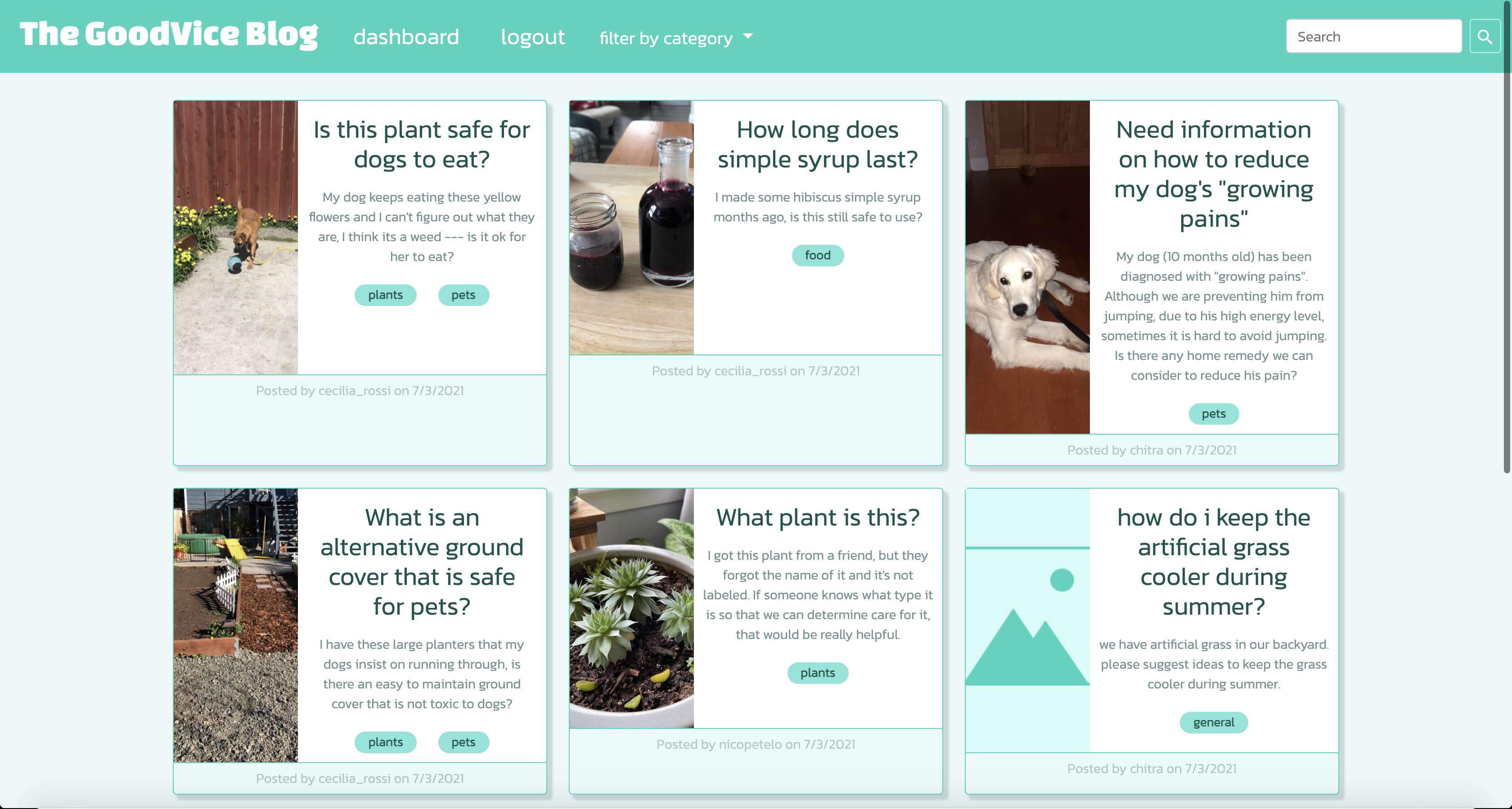Click the 'food' category tag
This screenshot has height=809, width=1512.
click(817, 254)
